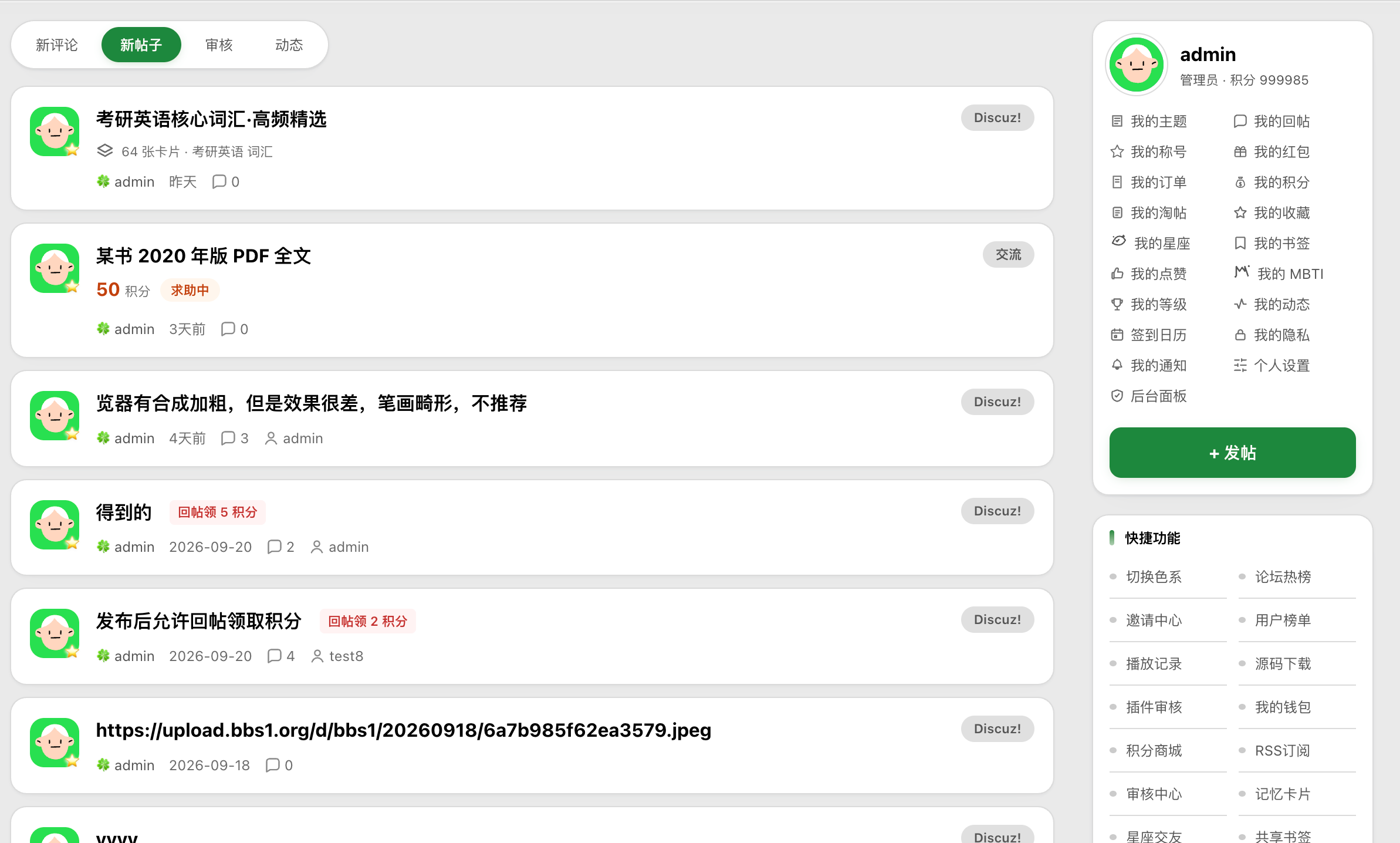Image resolution: width=1400 pixels, height=843 pixels.
Task: Click comment count icon on 览器有合成加粗 post
Action: 228,439
